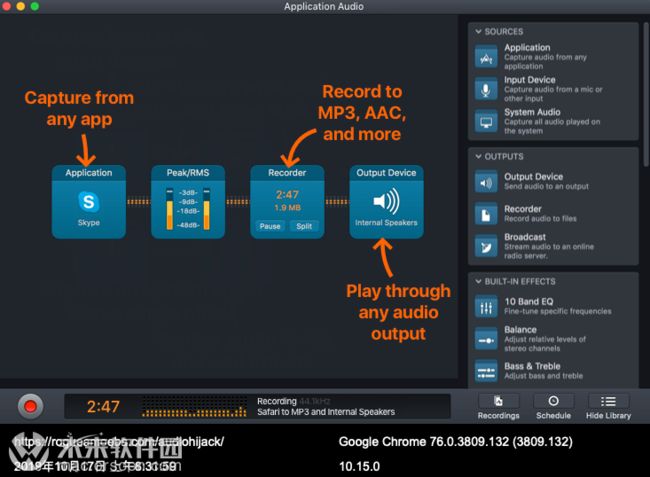Select the Balance effect icon
Image resolution: width=650 pixels, height=477 pixels.
[486, 339]
